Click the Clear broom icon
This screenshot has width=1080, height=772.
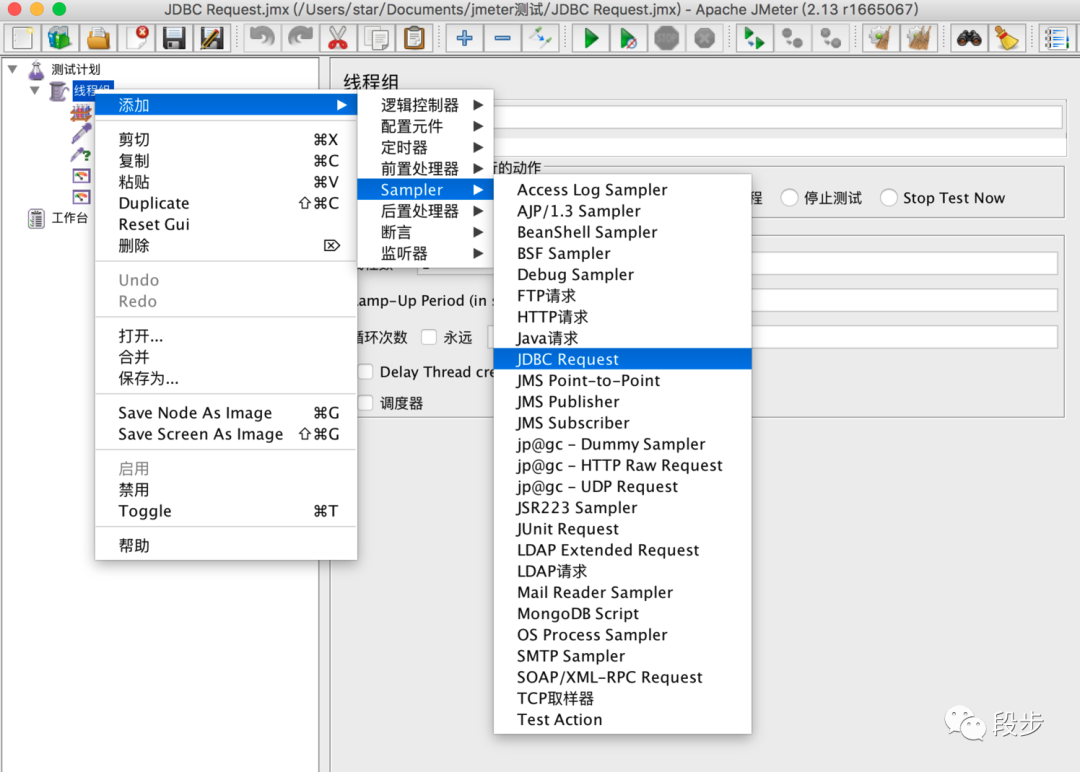coord(880,38)
